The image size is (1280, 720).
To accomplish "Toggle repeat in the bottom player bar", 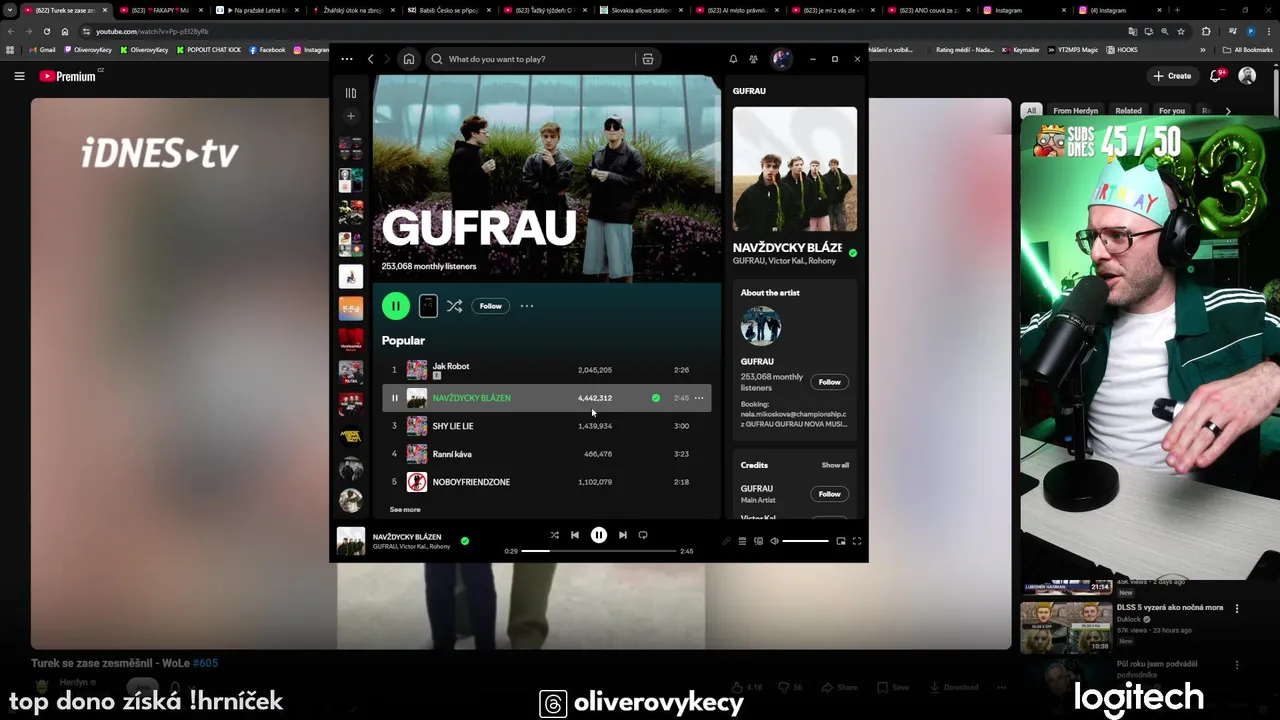I will point(643,535).
